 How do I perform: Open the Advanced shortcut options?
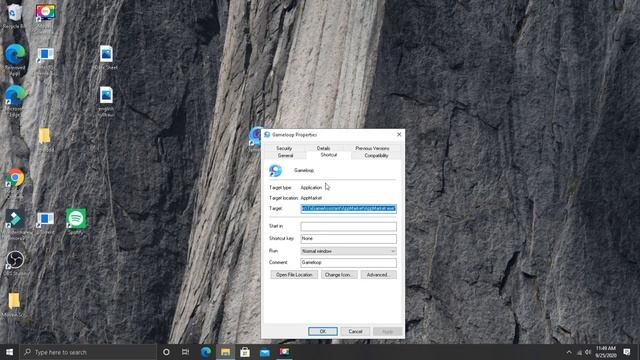point(378,275)
